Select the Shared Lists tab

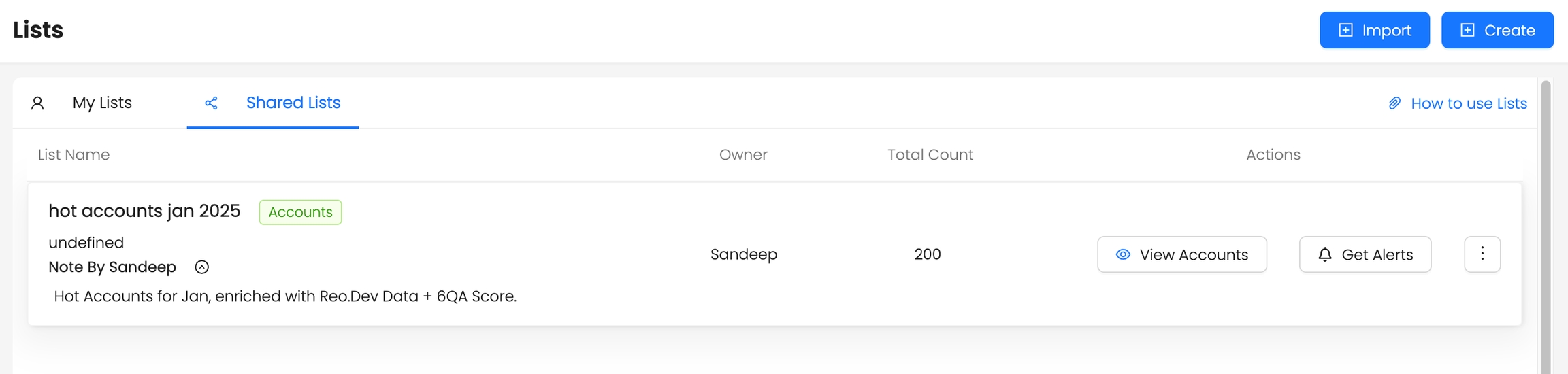pyautogui.click(x=293, y=103)
